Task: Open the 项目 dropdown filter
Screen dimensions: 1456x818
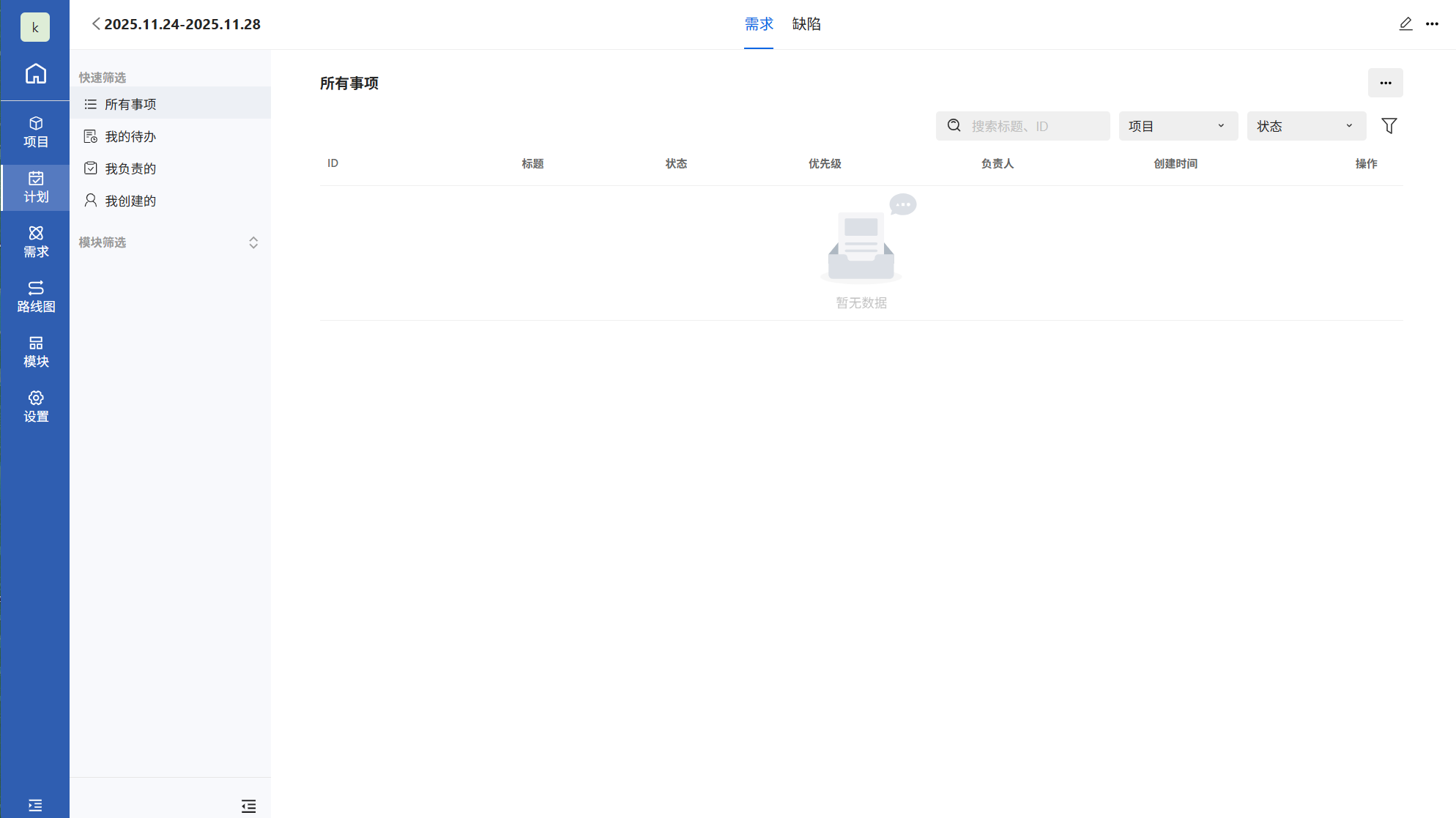Action: tap(1178, 126)
